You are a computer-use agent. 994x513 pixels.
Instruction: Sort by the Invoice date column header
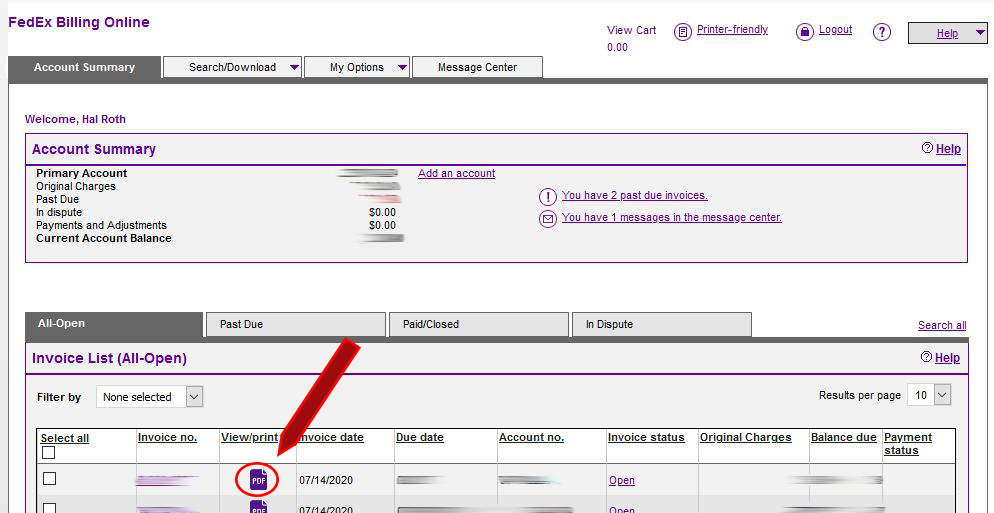[x=330, y=438]
